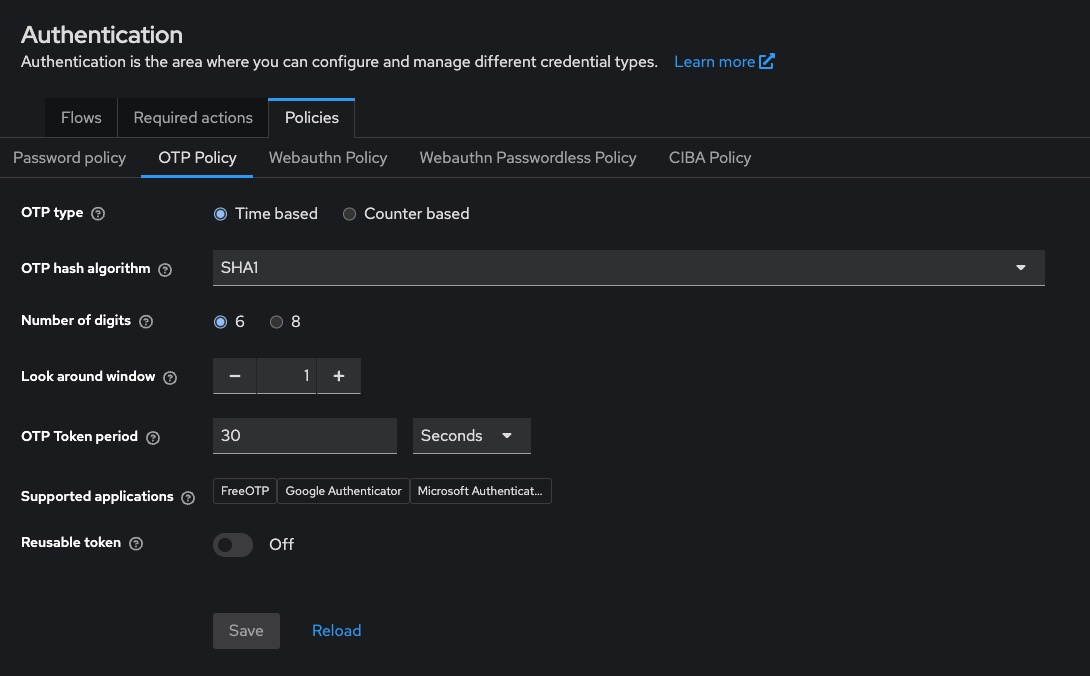
Task: Switch to the Flows tab
Action: (81, 118)
